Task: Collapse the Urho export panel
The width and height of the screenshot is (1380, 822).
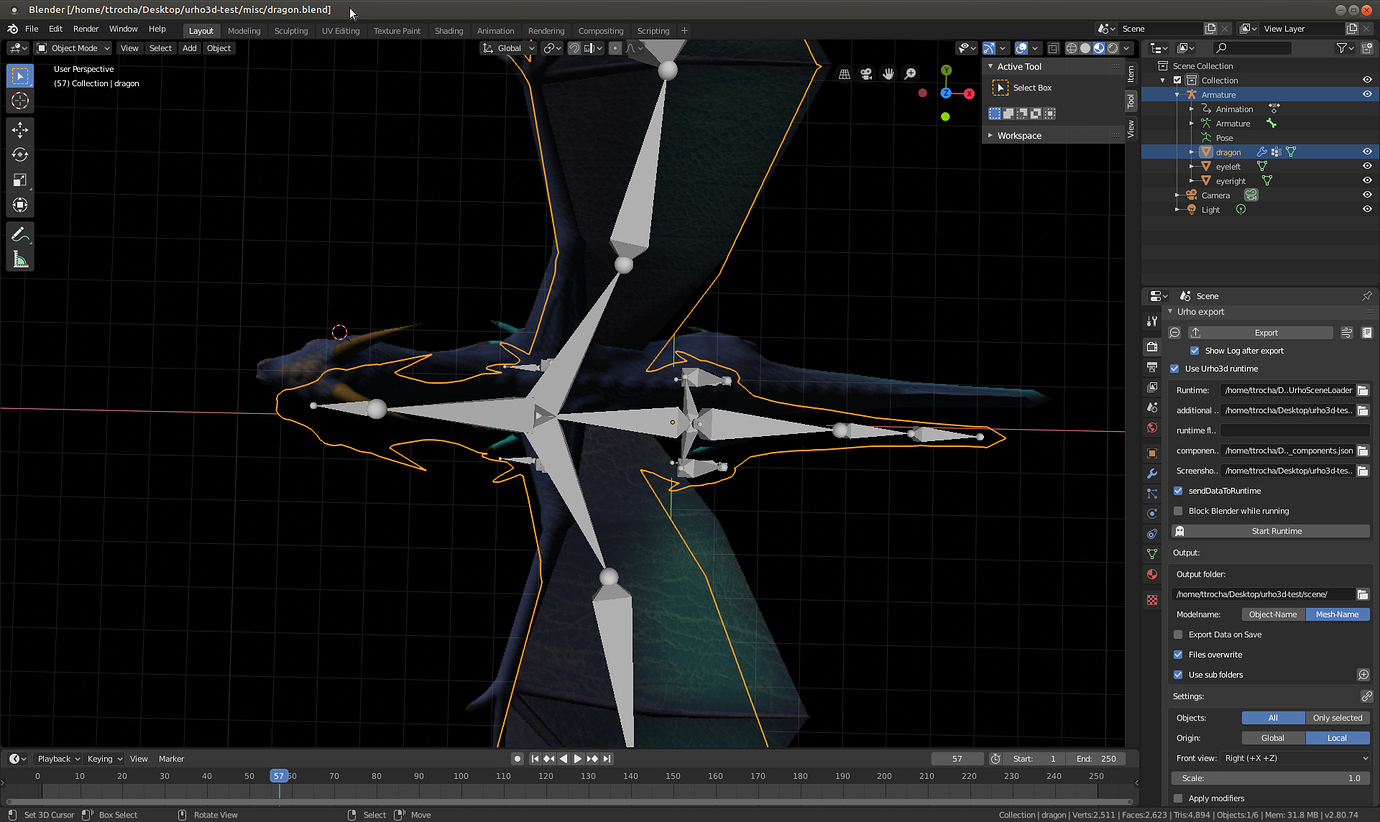Action: pos(1171,312)
